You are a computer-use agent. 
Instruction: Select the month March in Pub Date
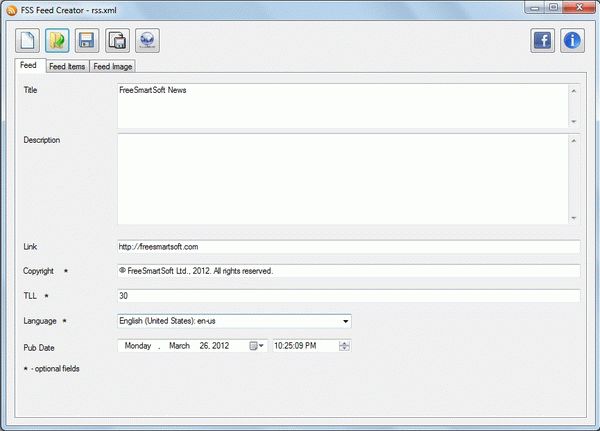pos(179,346)
